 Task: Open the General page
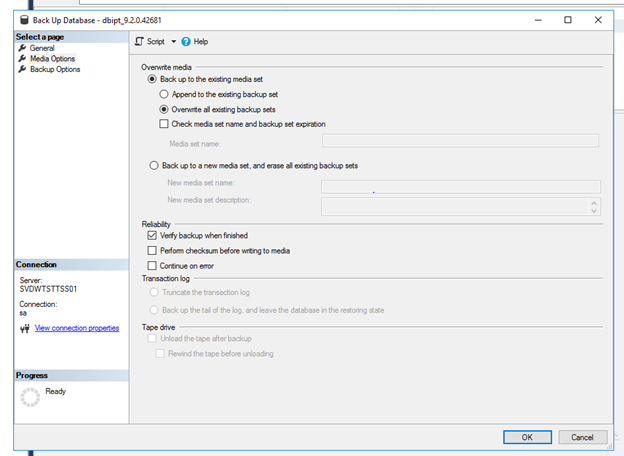[42, 48]
